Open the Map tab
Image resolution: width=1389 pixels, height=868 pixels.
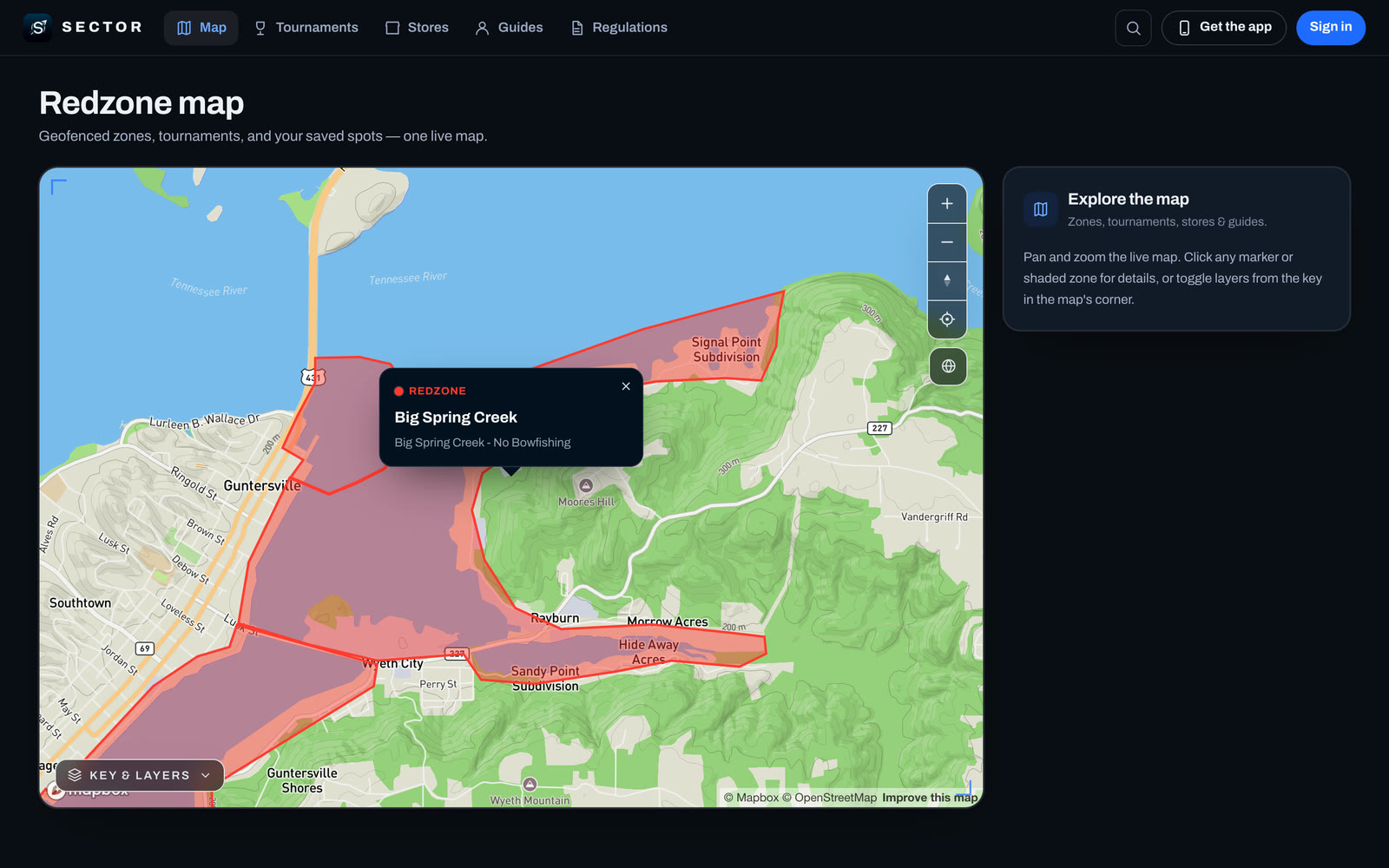(x=201, y=28)
